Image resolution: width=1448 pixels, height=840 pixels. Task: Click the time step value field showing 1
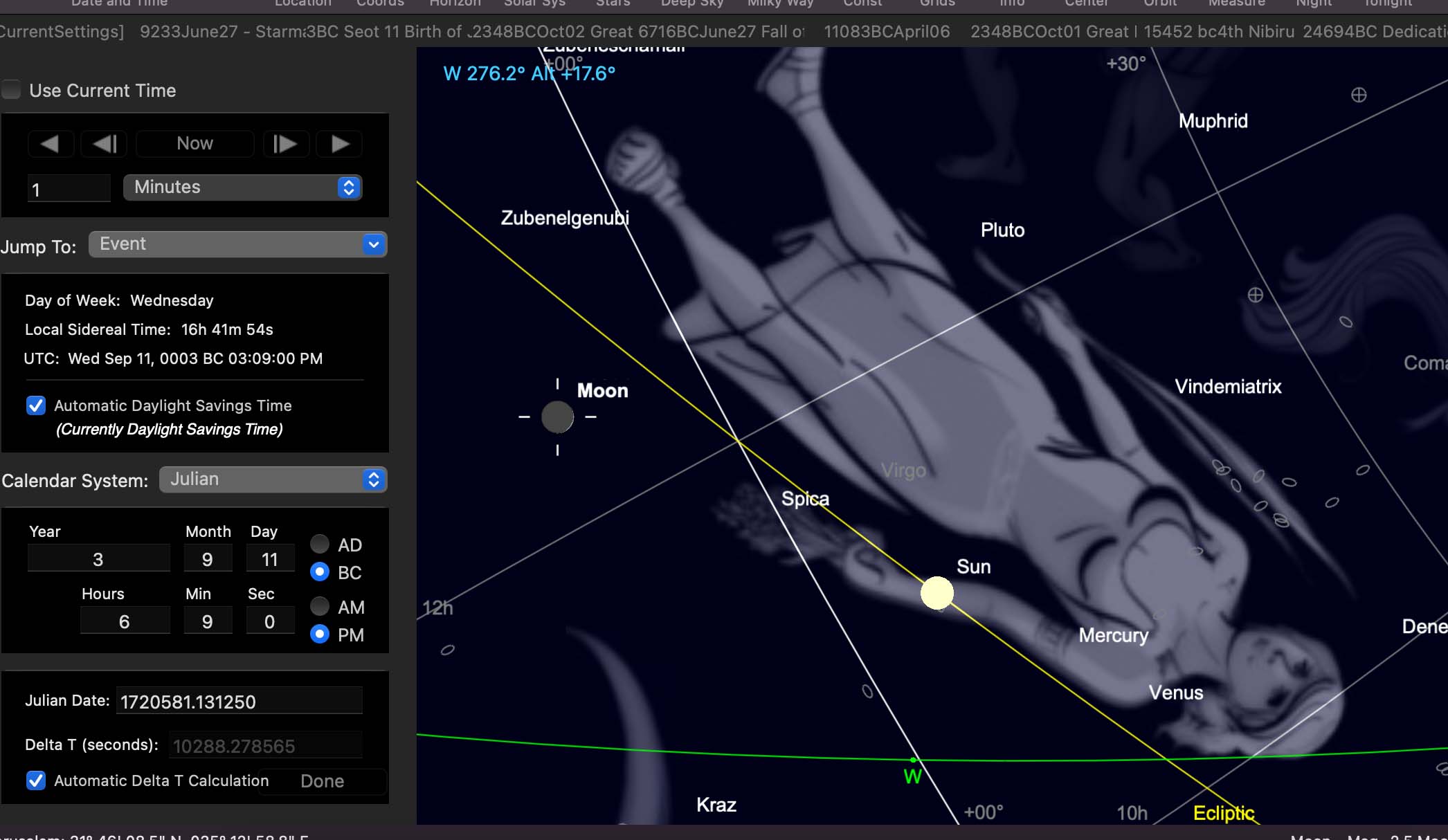click(x=69, y=188)
